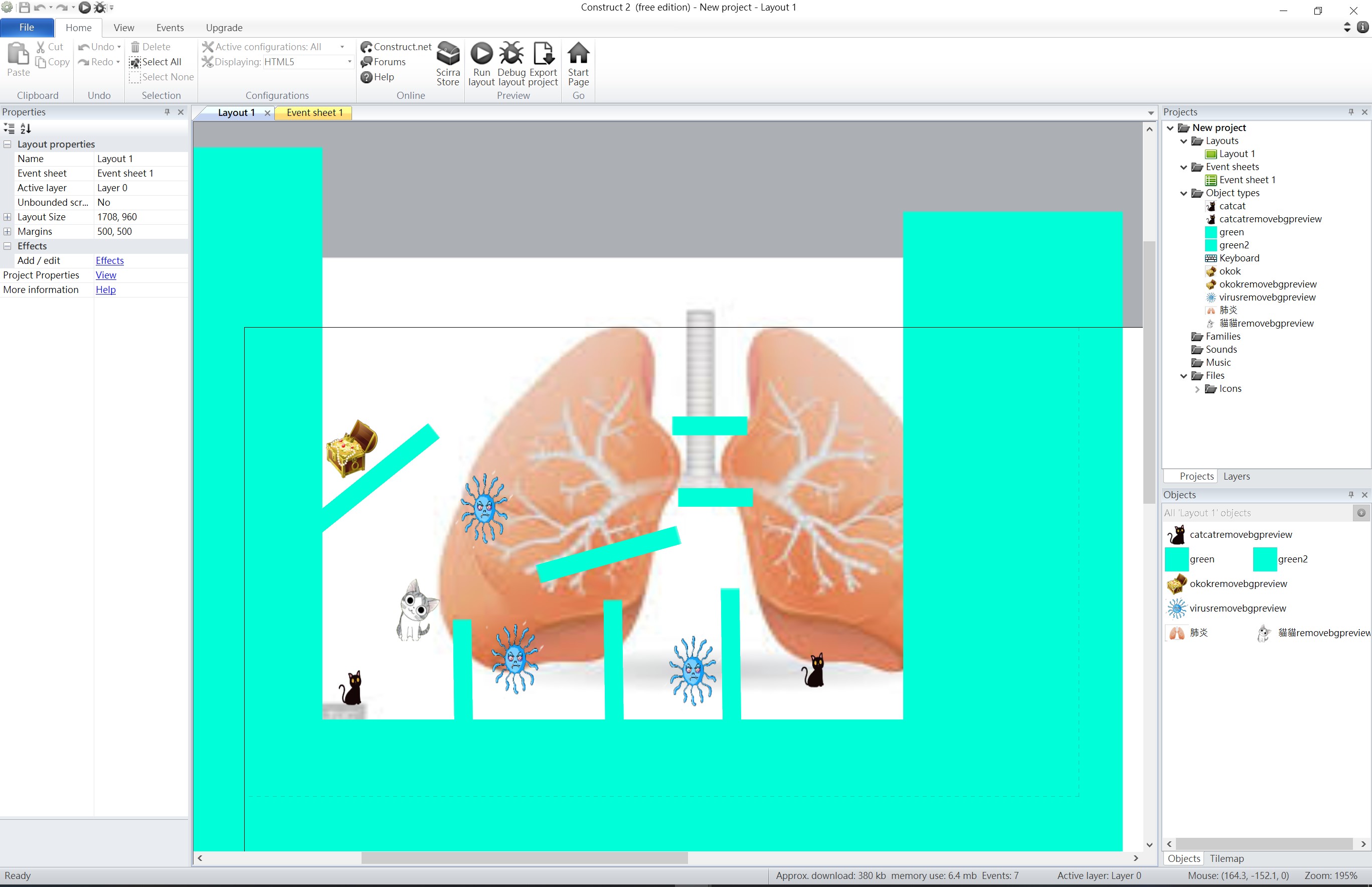Switch to the Event sheet 1 tab
Viewport: 1372px width, 887px height.
[314, 113]
